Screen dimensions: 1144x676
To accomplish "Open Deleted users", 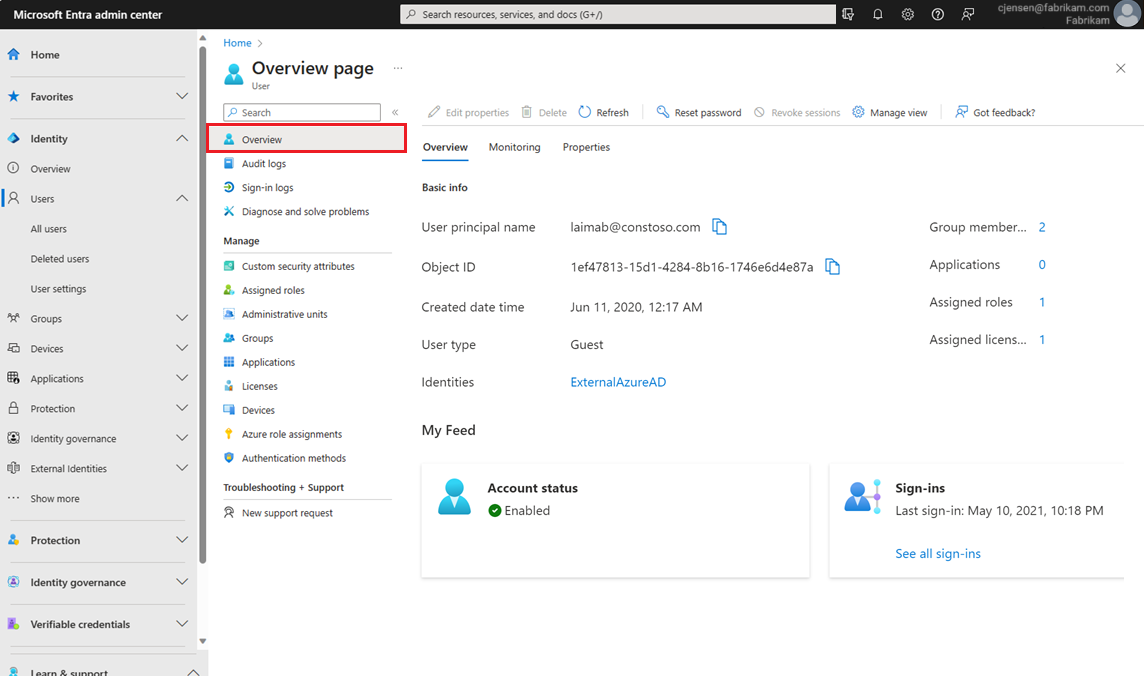I will click(x=60, y=259).
